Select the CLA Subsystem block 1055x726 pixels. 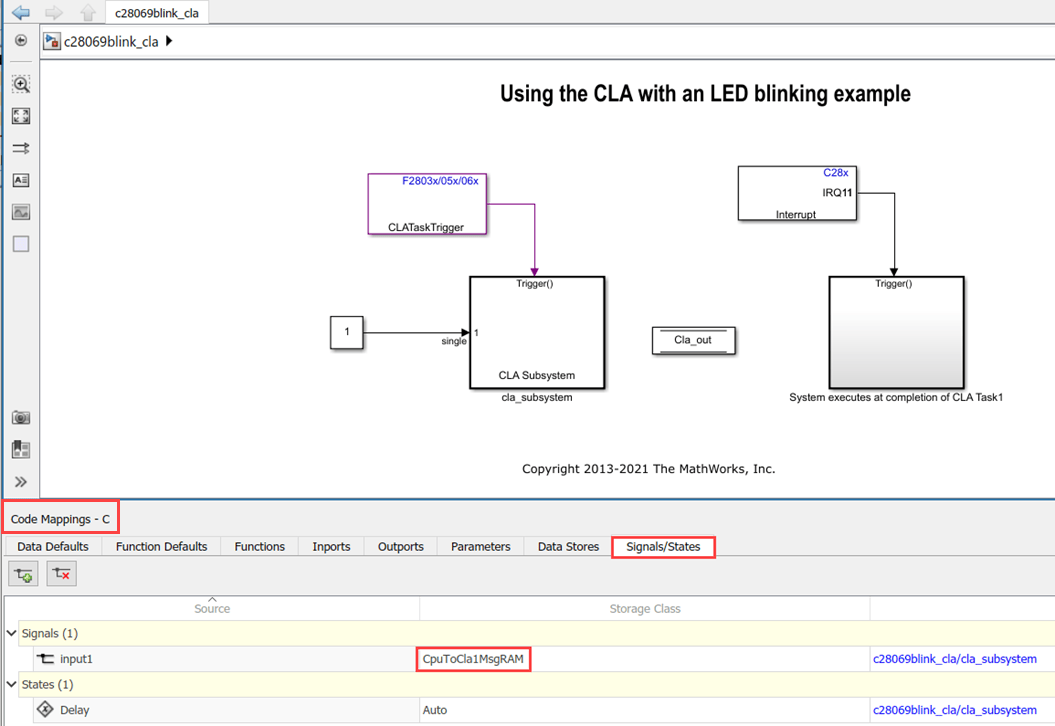[537, 332]
